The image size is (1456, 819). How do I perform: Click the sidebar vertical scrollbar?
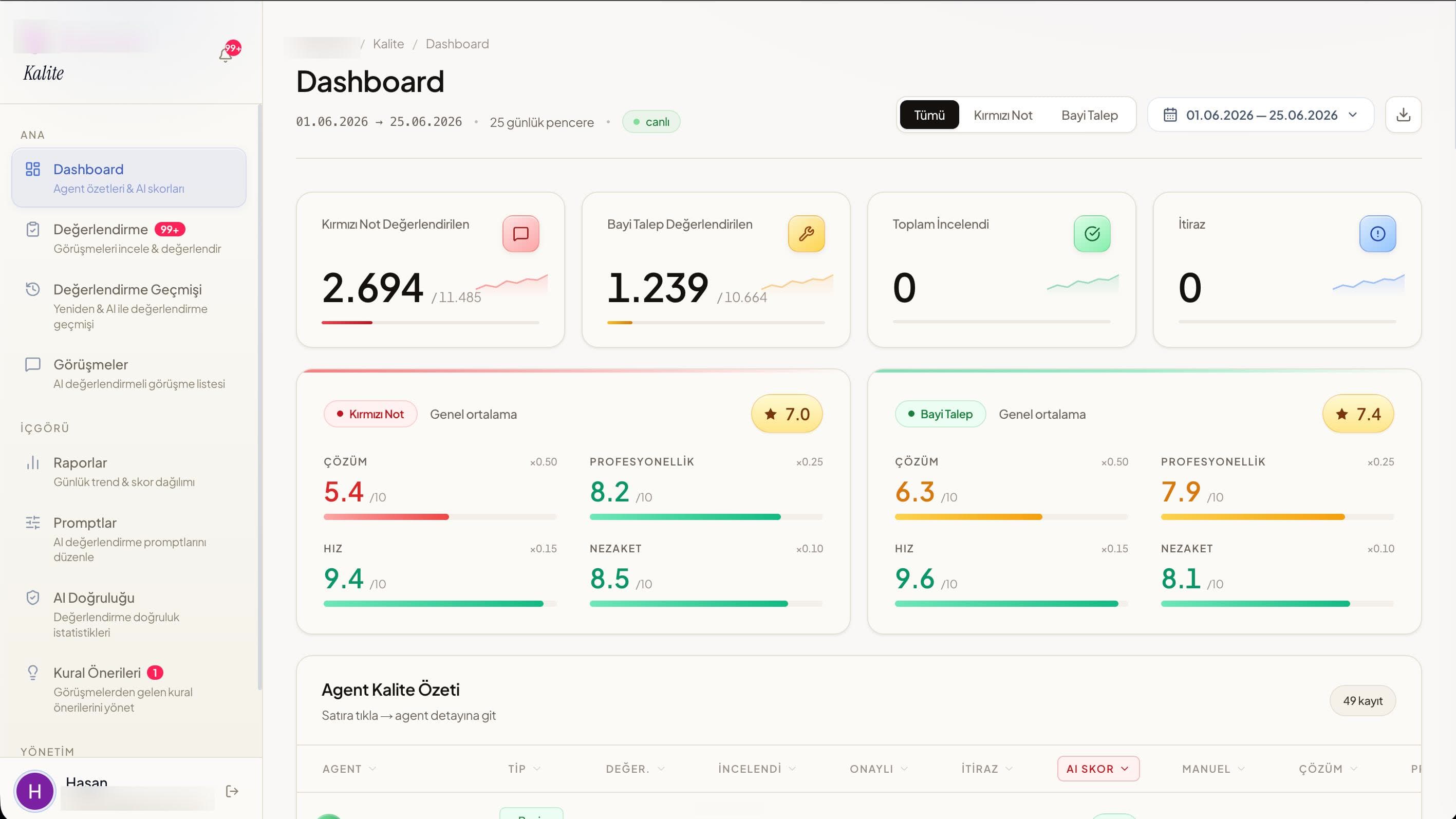coord(260,396)
